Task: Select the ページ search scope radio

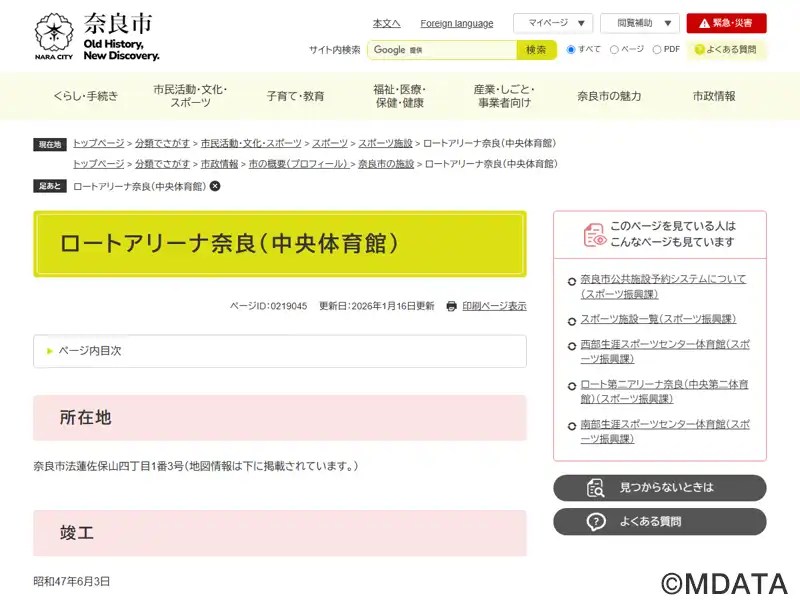Action: [613, 49]
